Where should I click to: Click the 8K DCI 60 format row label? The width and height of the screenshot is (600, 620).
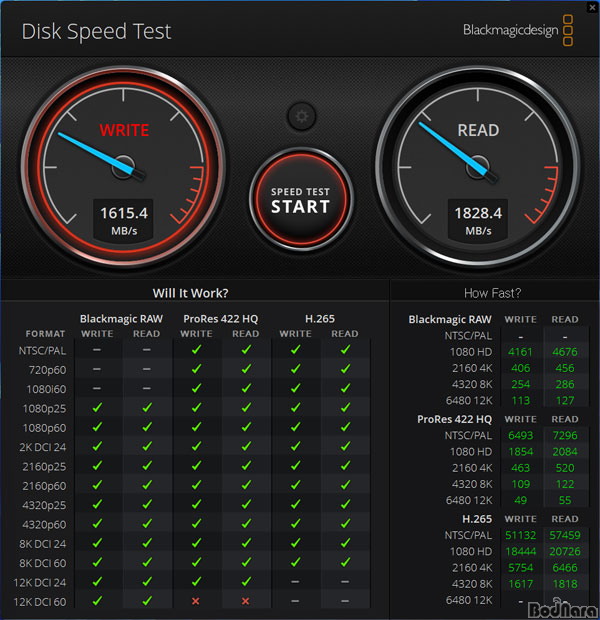tap(43, 563)
